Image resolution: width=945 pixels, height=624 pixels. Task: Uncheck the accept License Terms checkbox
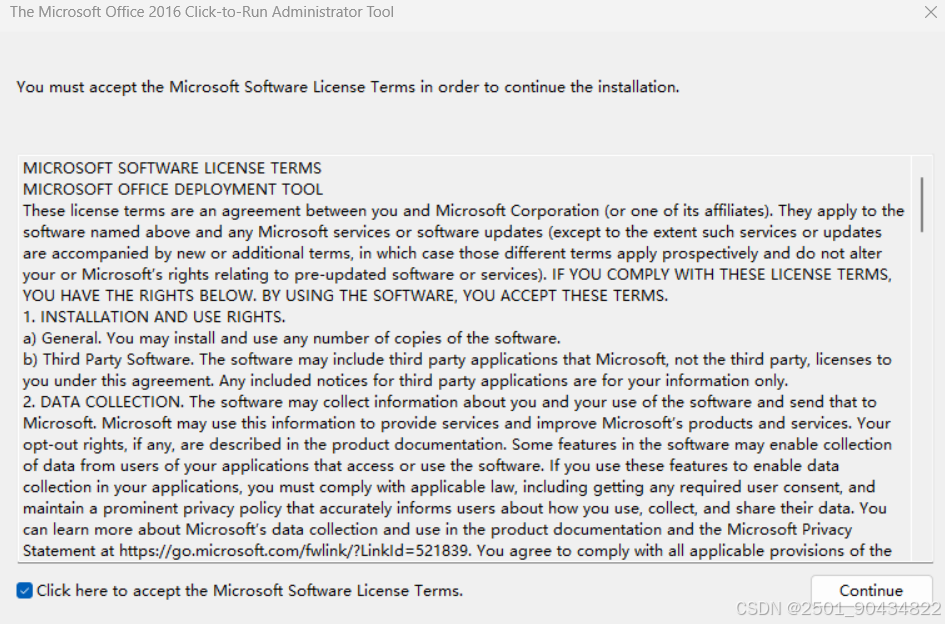click(25, 590)
